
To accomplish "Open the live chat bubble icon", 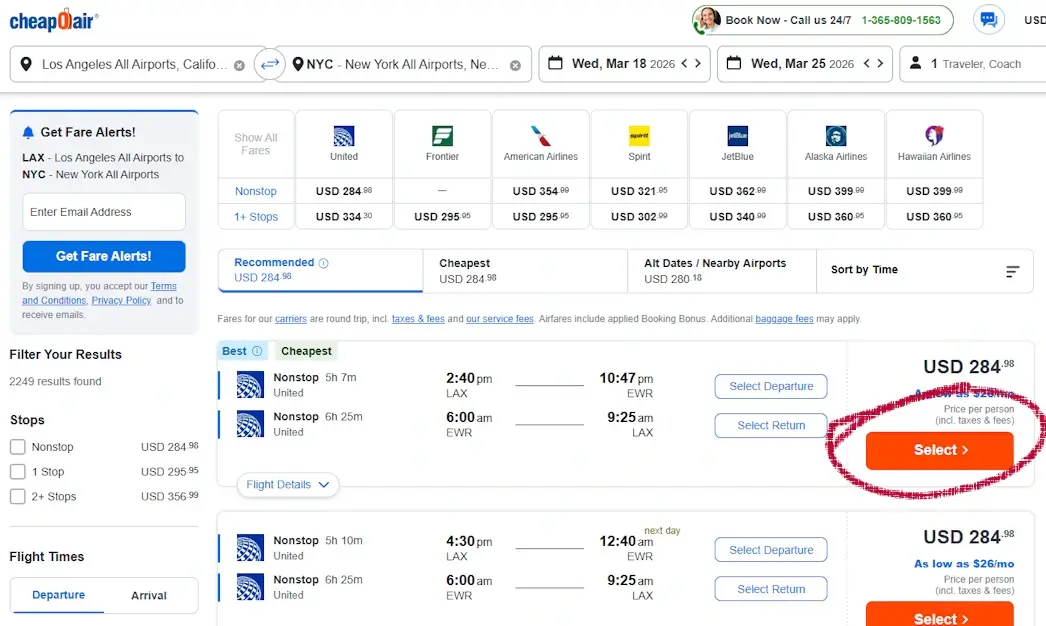I will tap(988, 20).
